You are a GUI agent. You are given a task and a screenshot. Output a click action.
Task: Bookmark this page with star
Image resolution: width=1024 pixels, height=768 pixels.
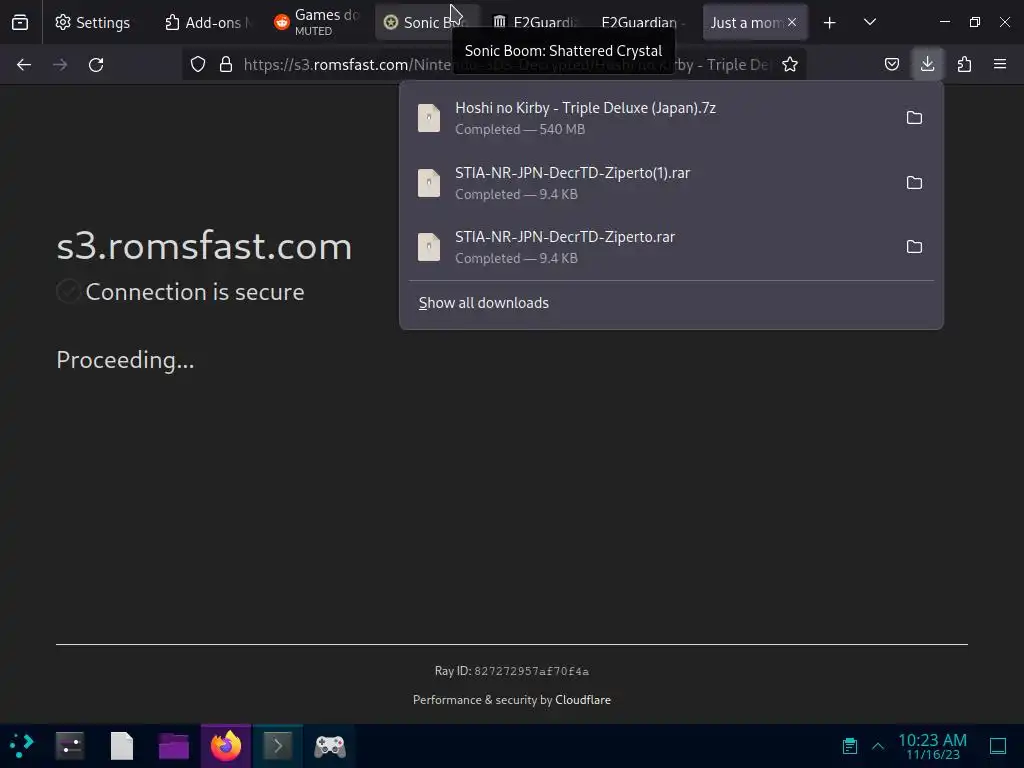click(790, 64)
